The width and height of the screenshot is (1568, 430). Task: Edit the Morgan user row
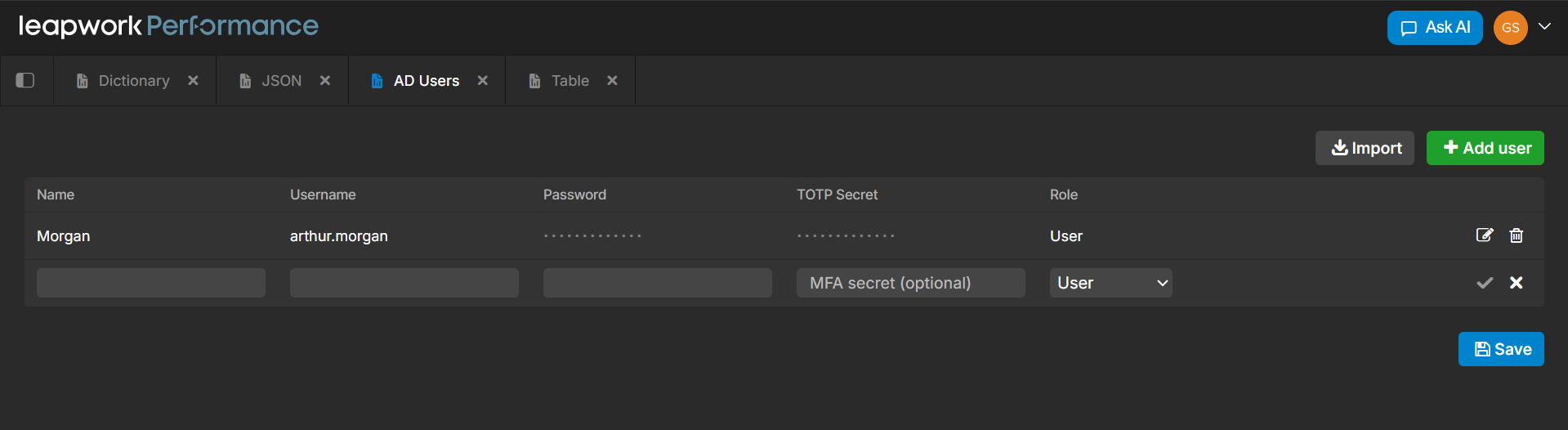coord(1485,235)
